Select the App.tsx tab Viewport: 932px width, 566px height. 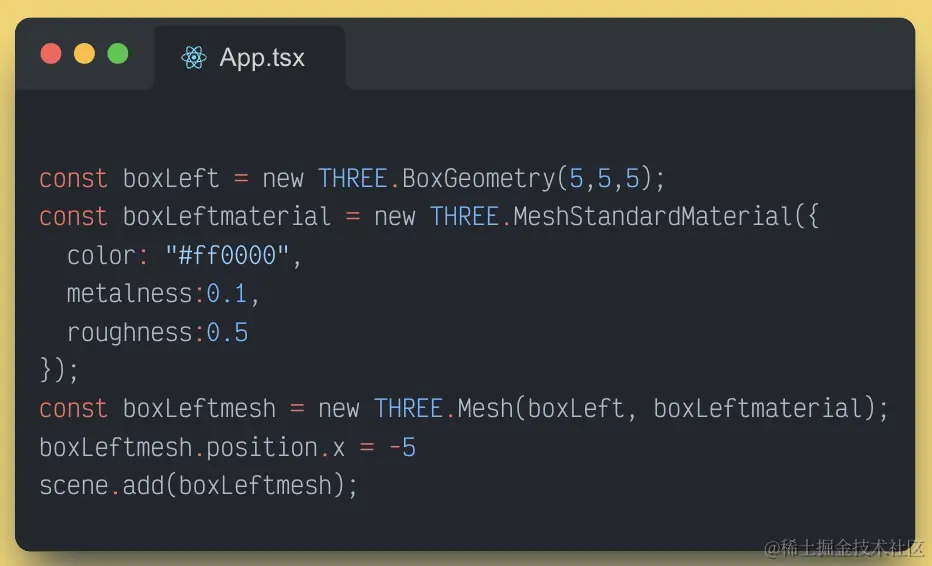point(261,58)
